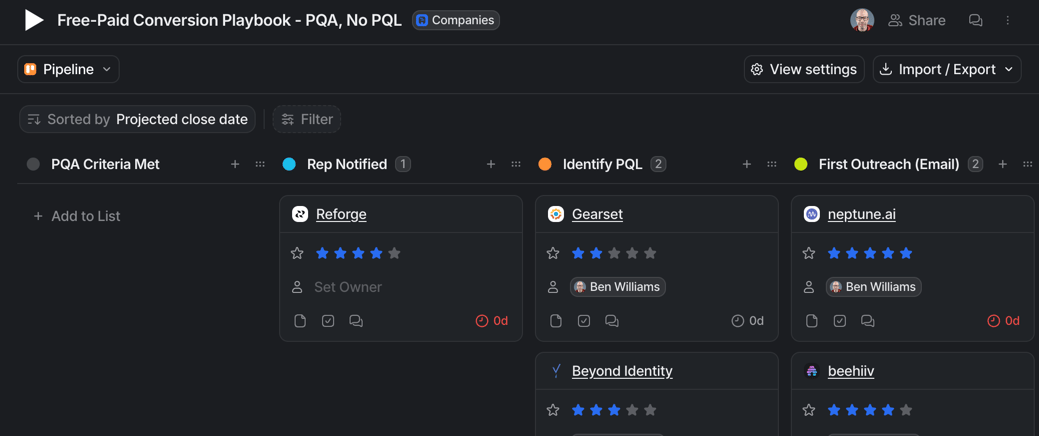Click the Reforge logo icon
The image size is (1039, 436).
[300, 214]
